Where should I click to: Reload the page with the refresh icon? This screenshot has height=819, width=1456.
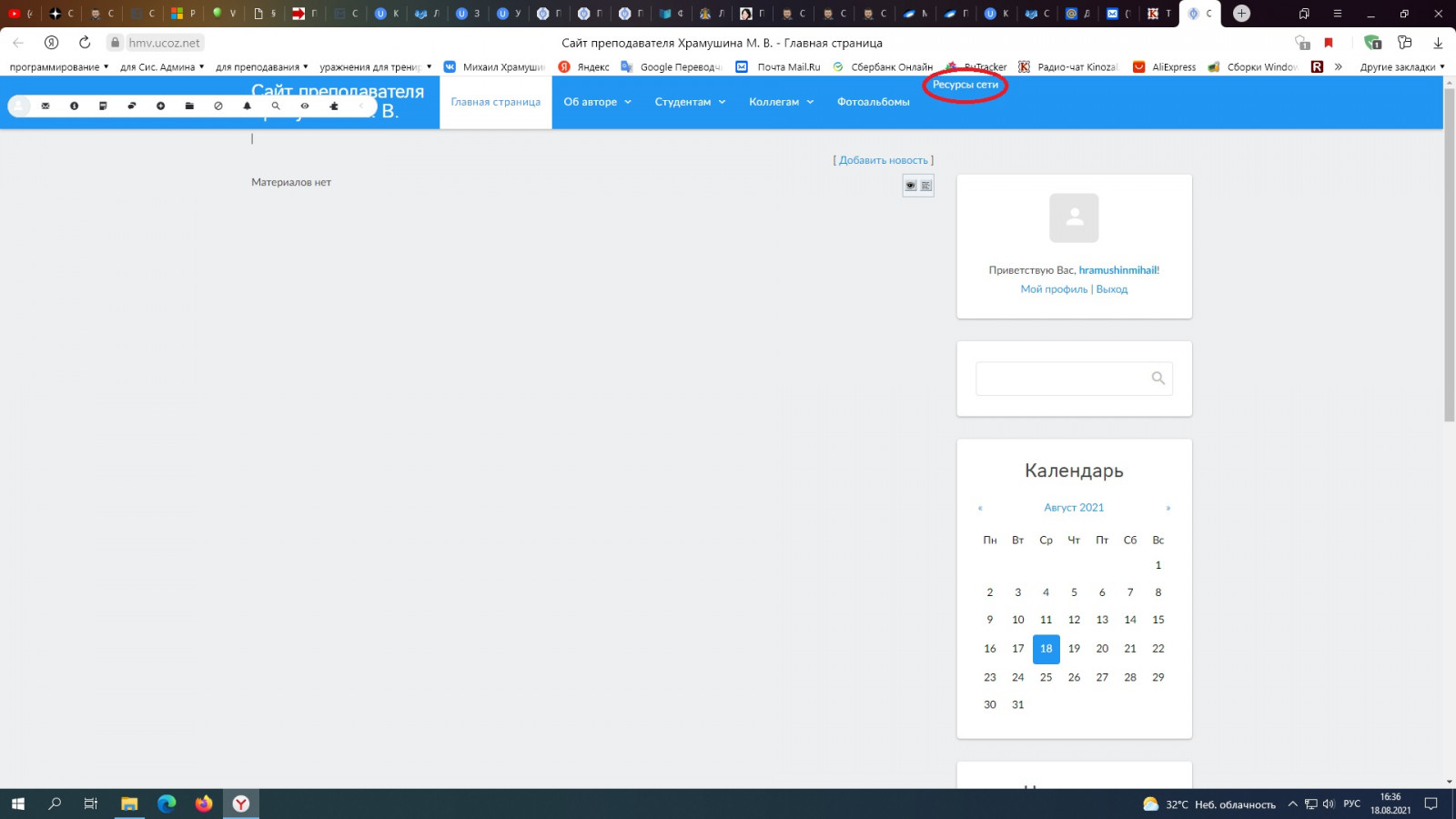pos(85,43)
